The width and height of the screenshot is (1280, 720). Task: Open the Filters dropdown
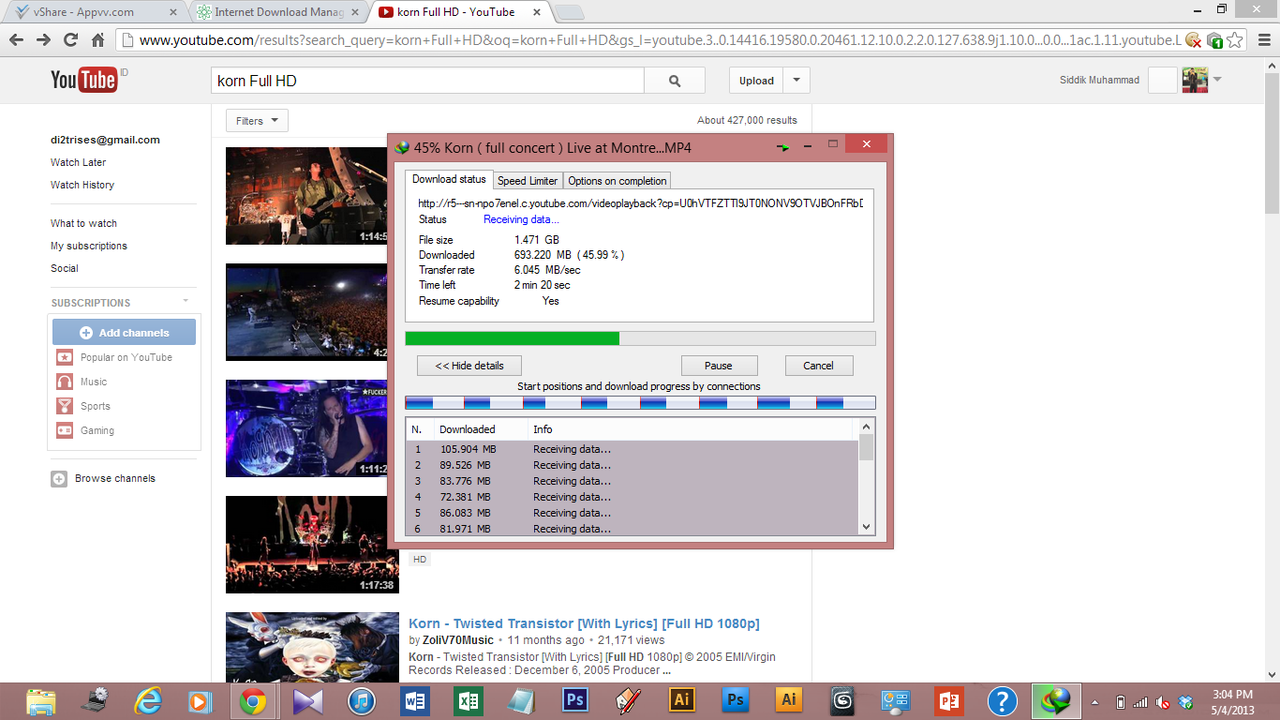(257, 121)
